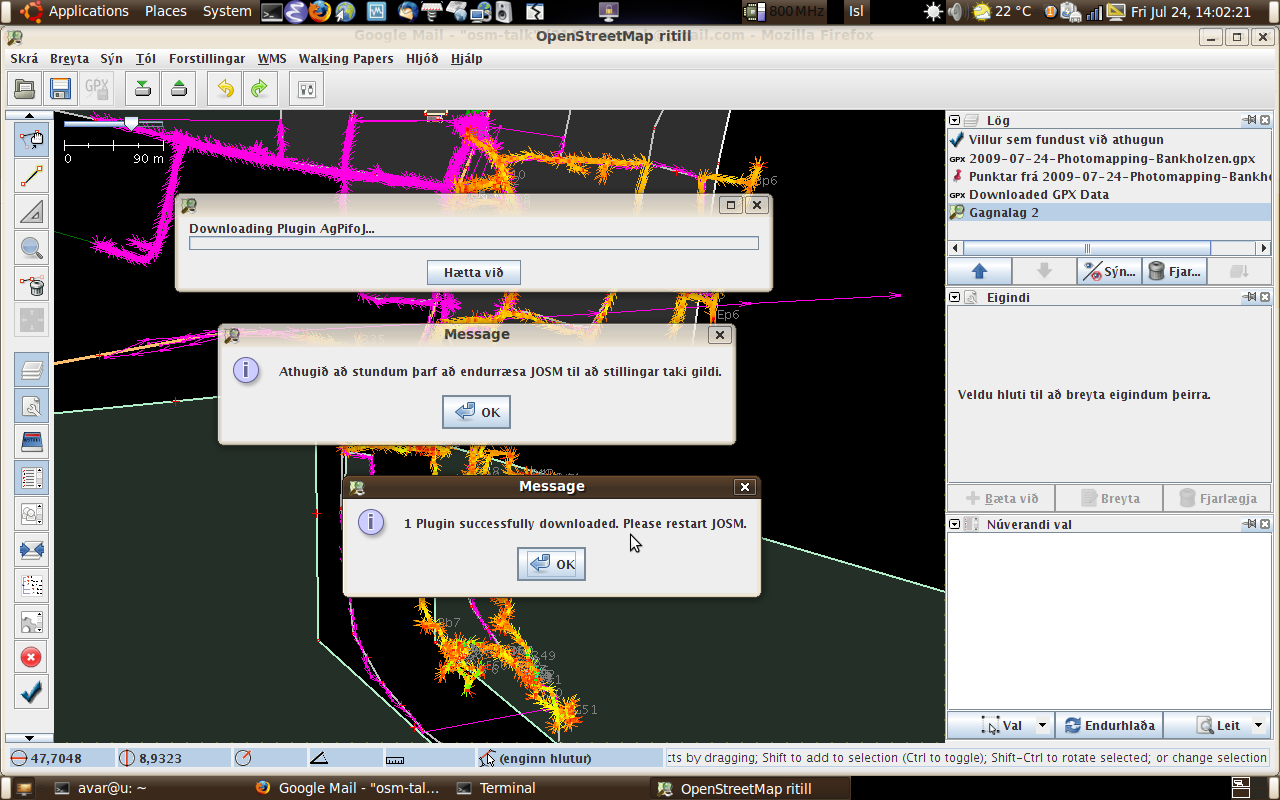1280x800 pixels.
Task: Toggle visibility of selected layer with Sýn button
Action: pyautogui.click(x=1110, y=271)
